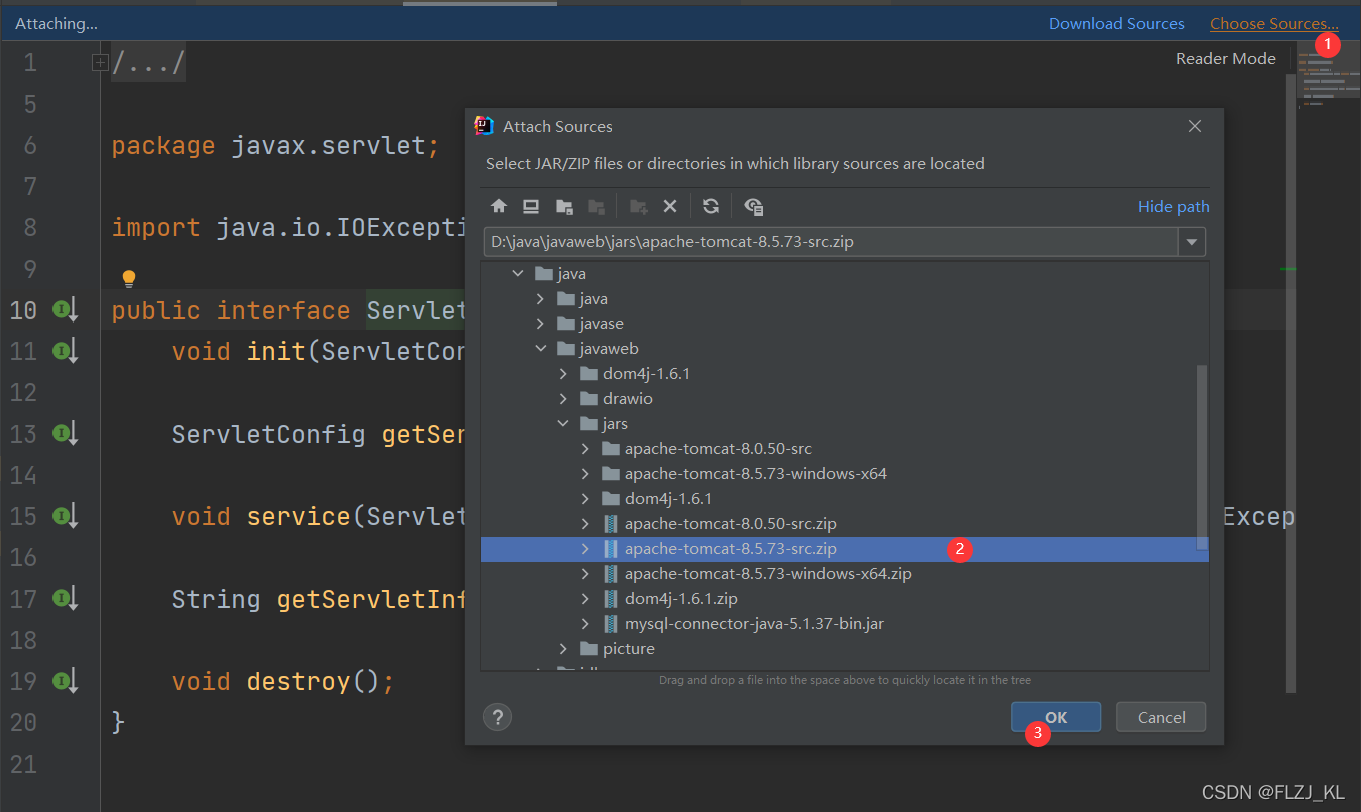Click the gutter icon beside getServletConfig line 13
The image size is (1361, 812).
pyautogui.click(x=65, y=434)
